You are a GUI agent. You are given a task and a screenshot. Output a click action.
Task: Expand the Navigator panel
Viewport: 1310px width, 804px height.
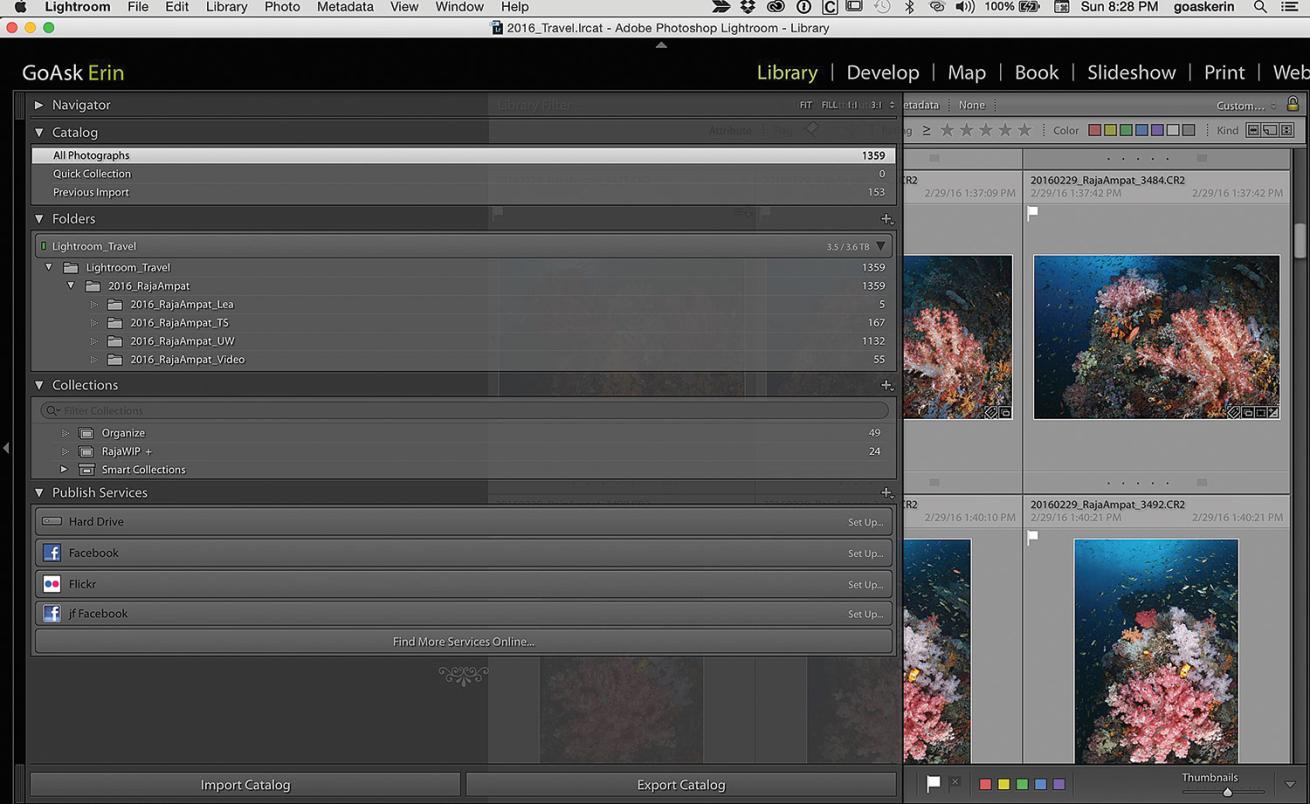point(39,105)
